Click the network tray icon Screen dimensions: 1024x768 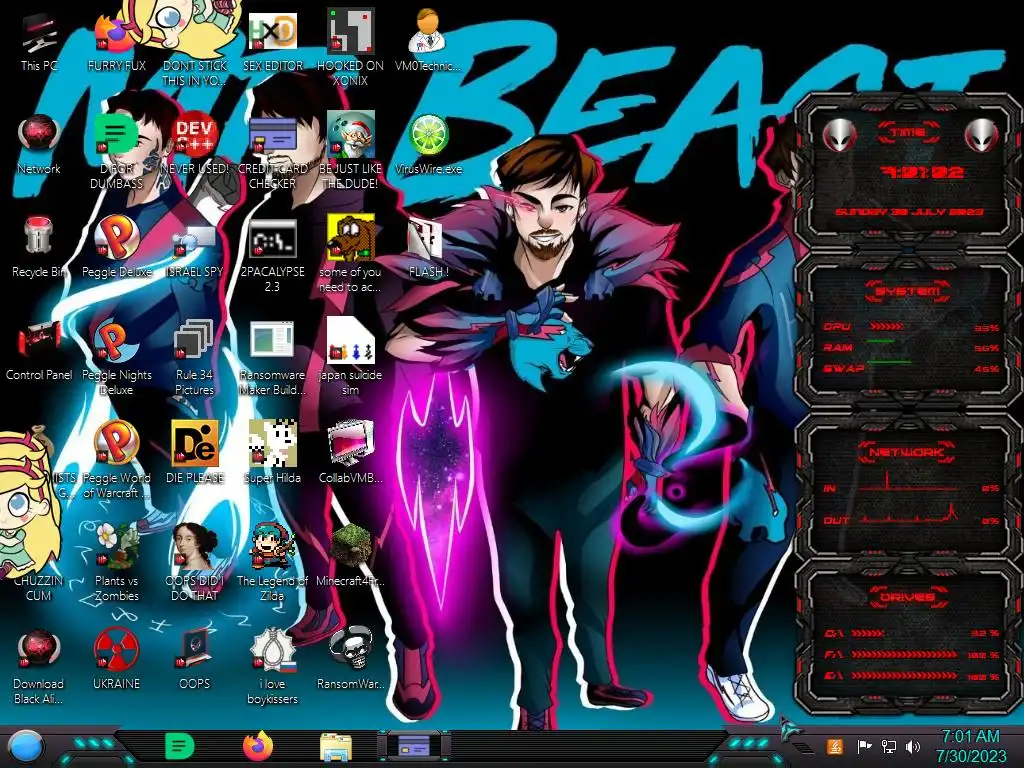[x=889, y=746]
